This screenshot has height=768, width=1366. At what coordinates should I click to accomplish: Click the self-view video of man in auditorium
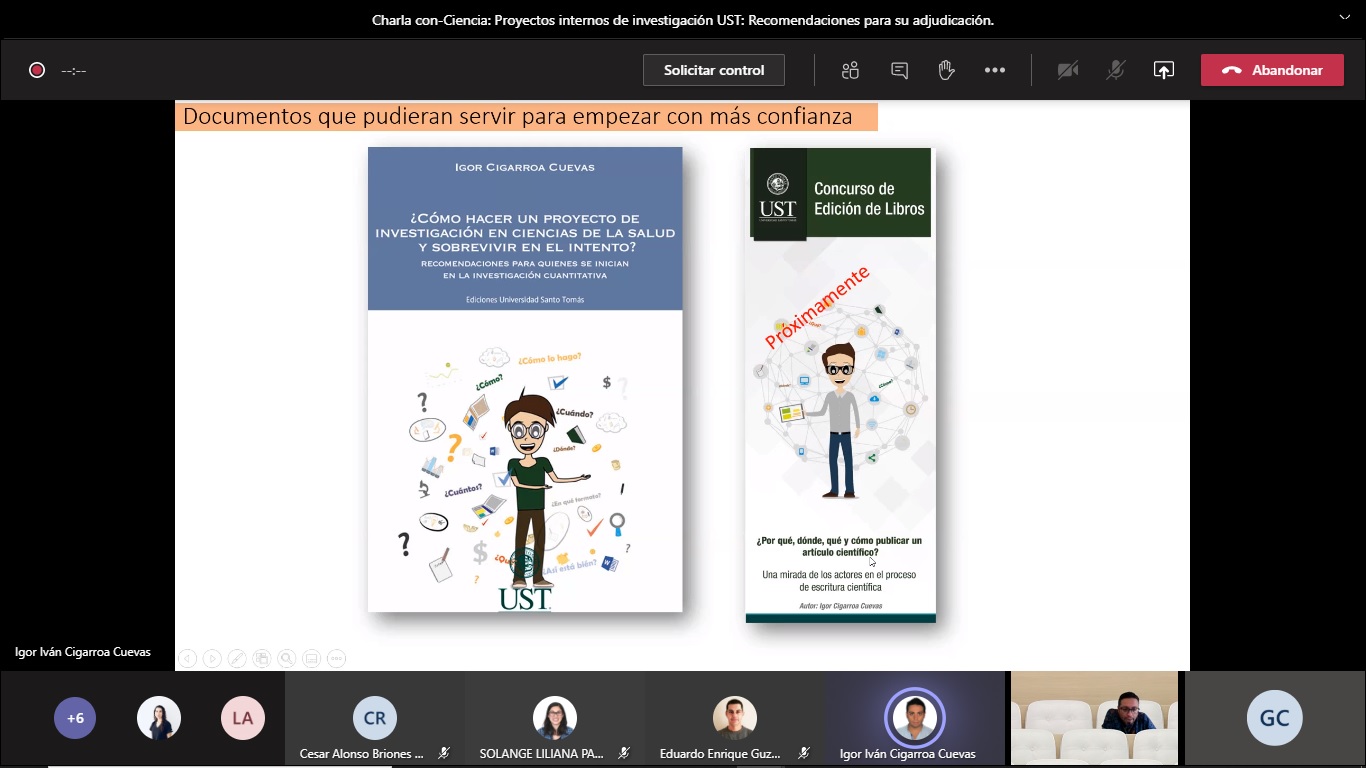click(1094, 718)
